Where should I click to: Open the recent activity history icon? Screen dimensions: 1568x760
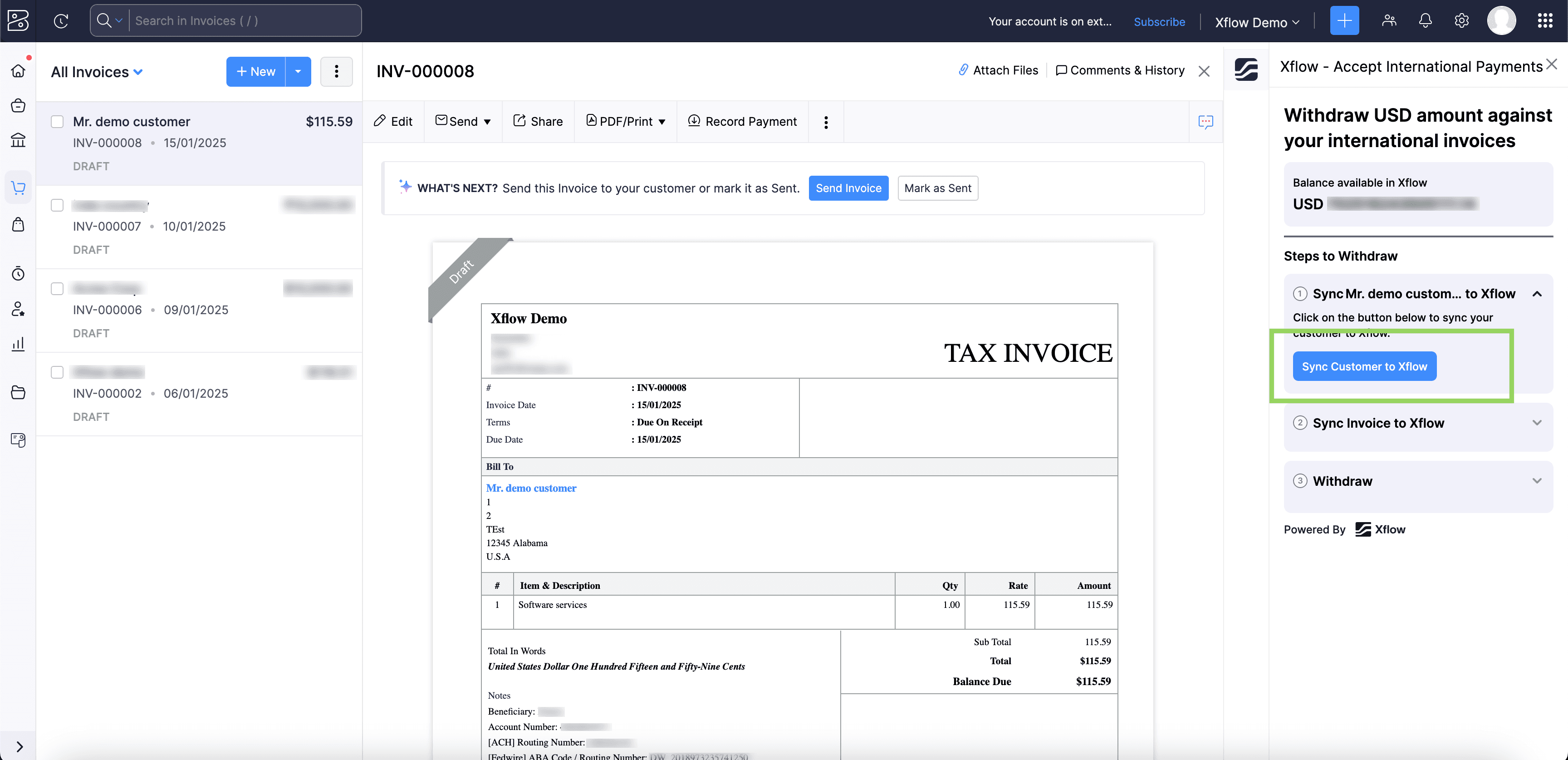[x=61, y=21]
